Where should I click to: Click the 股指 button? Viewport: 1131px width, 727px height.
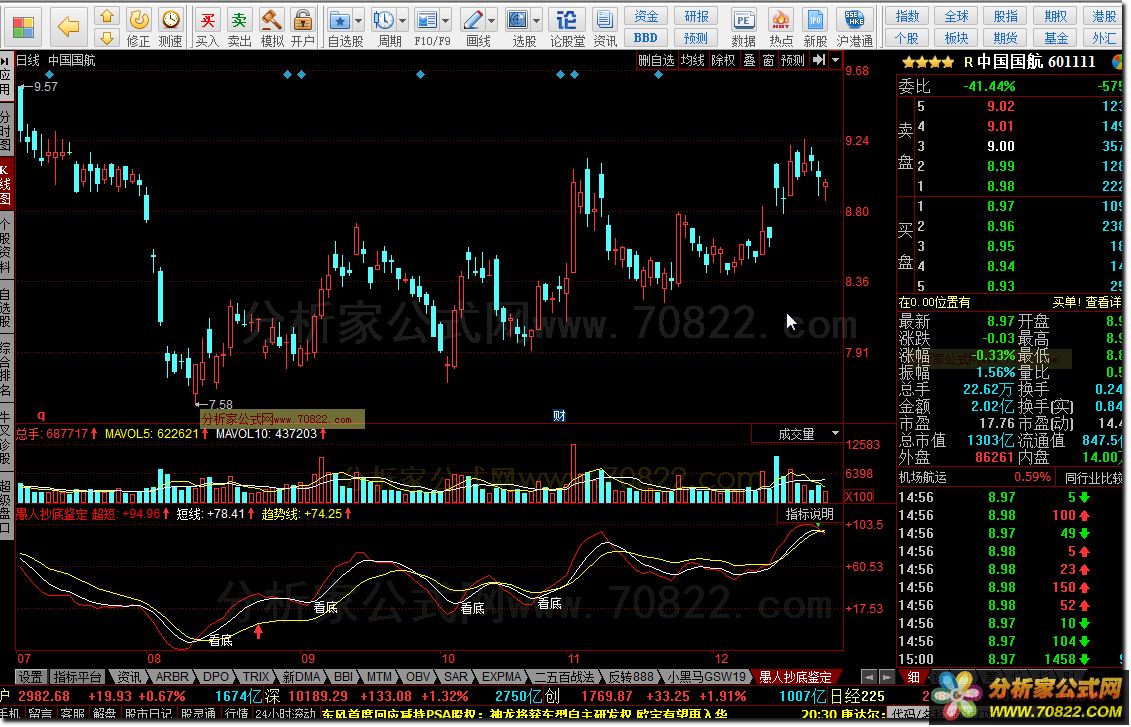pyautogui.click(x=1005, y=16)
